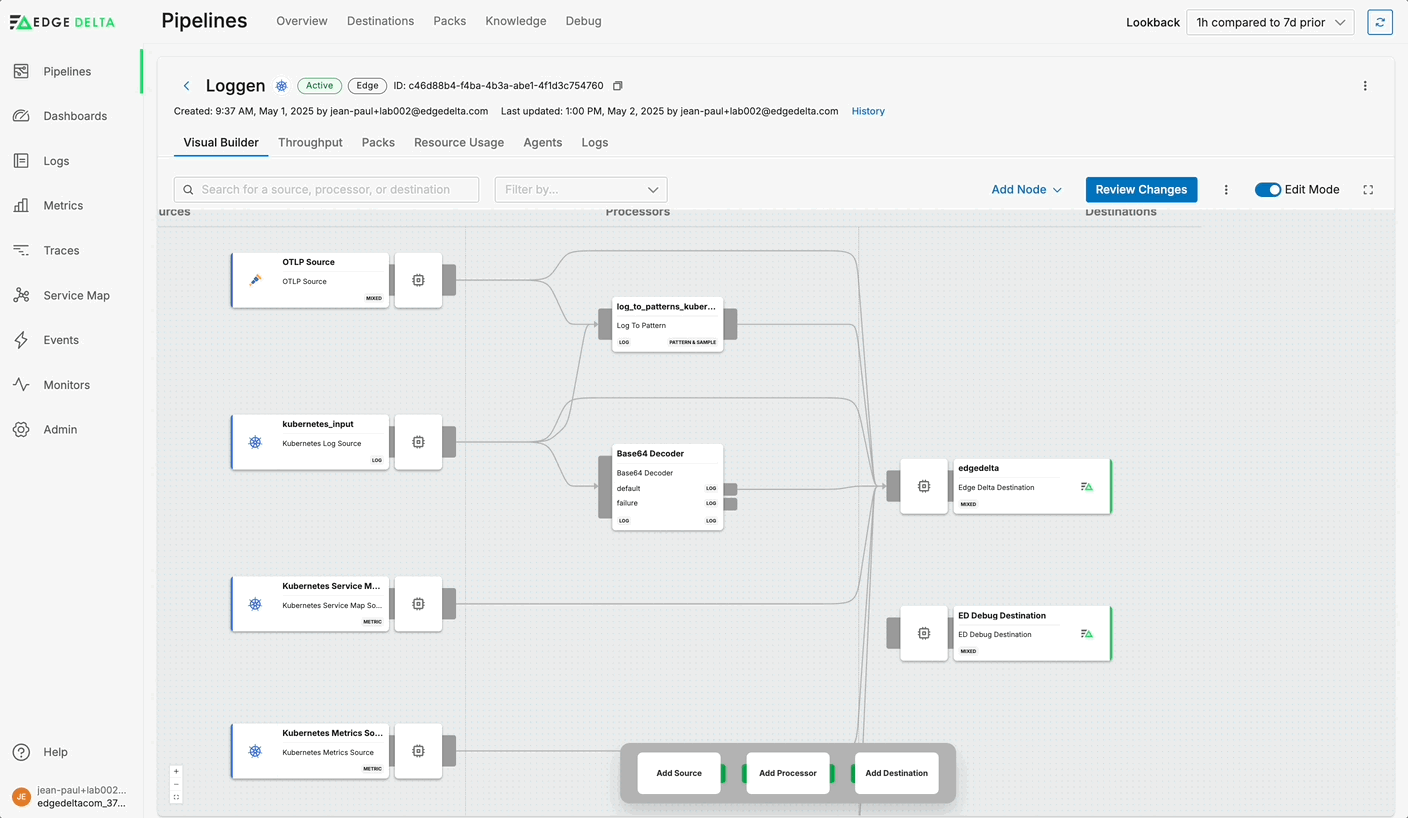Select the Log To Pattern processor node
This screenshot has width=1408, height=818.
(667, 324)
